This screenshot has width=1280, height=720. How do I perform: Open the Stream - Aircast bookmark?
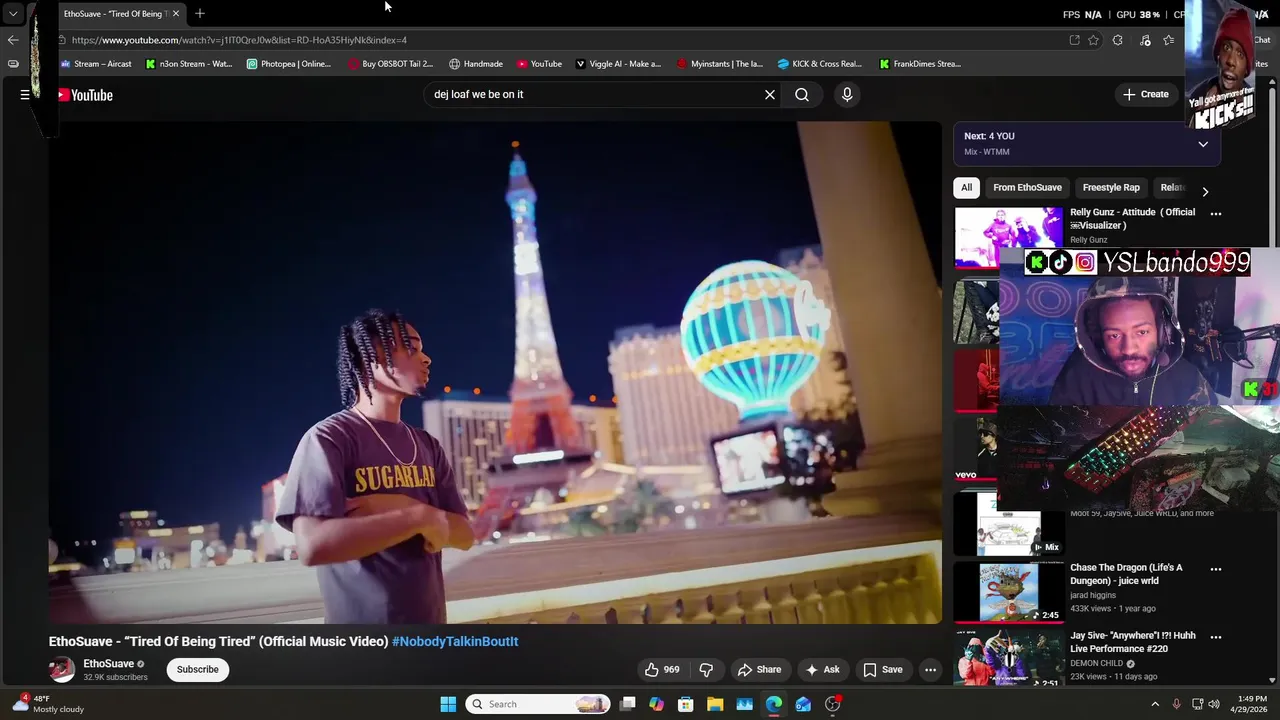pos(96,64)
